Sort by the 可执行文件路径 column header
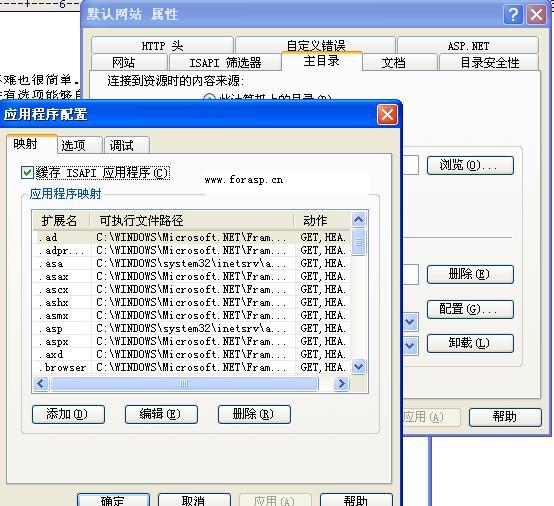Viewport: 554px width, 506px height. (191, 221)
